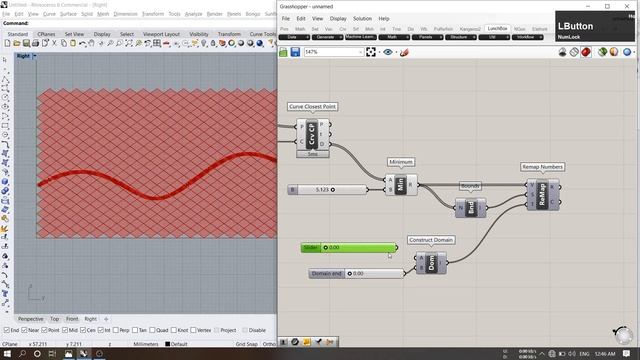Click the green selected-only preview icon
The height and width of the screenshot is (360, 640).
[x=602, y=52]
